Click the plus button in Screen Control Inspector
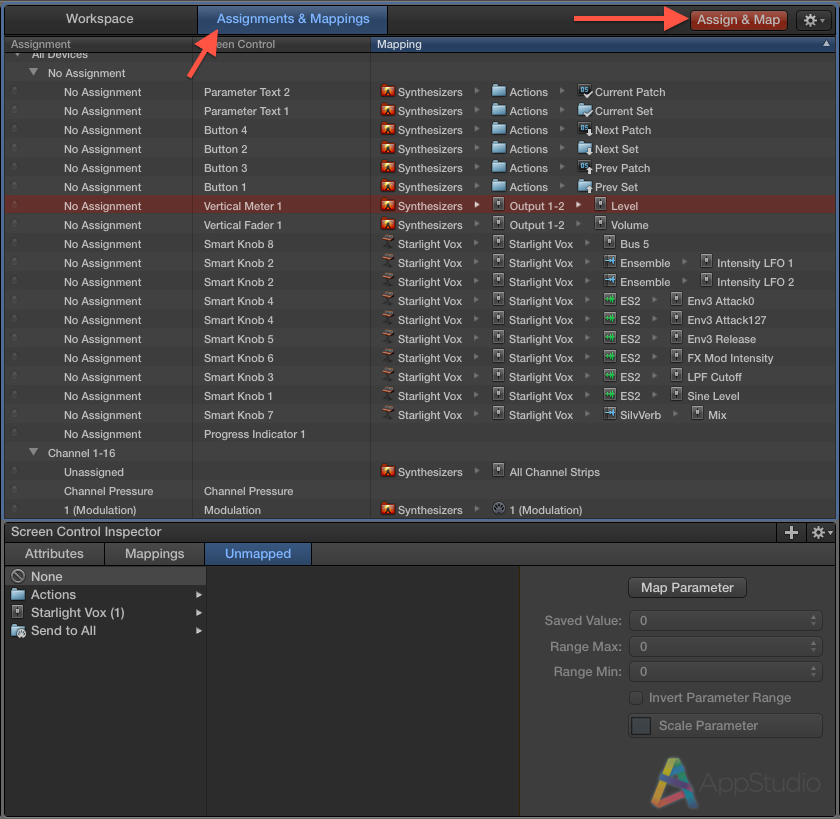This screenshot has height=819, width=840. coord(791,532)
